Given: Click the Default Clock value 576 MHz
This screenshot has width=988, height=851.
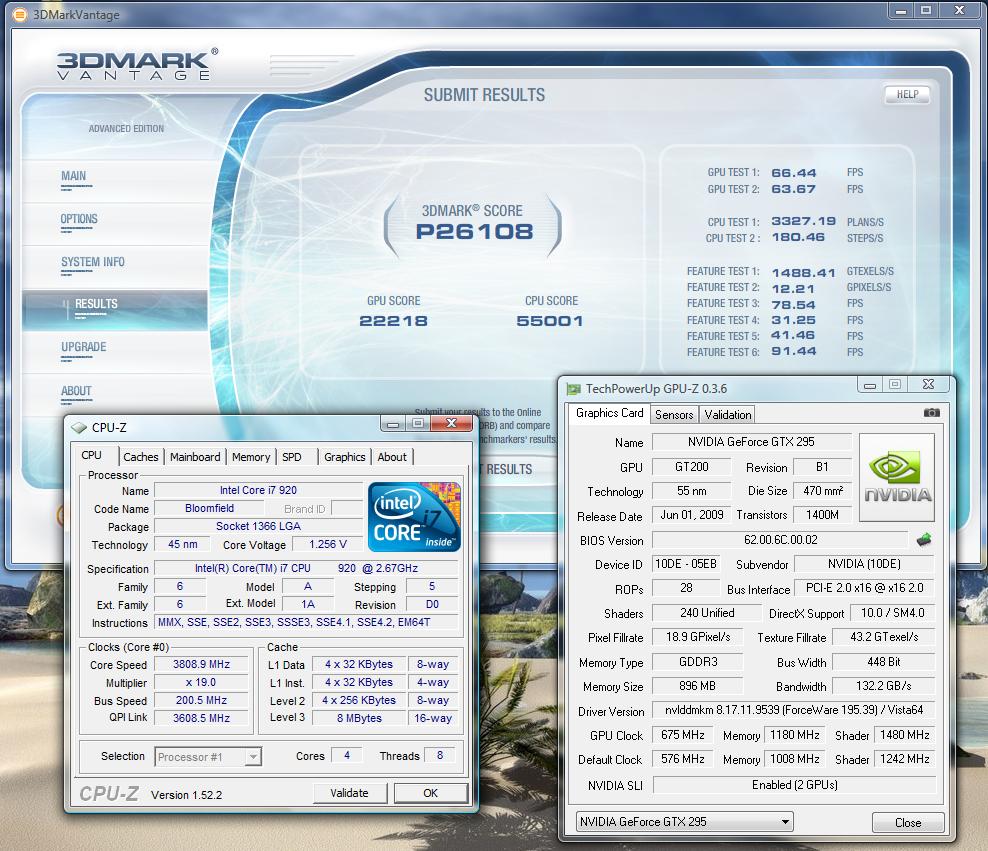Looking at the screenshot, I should point(682,759).
